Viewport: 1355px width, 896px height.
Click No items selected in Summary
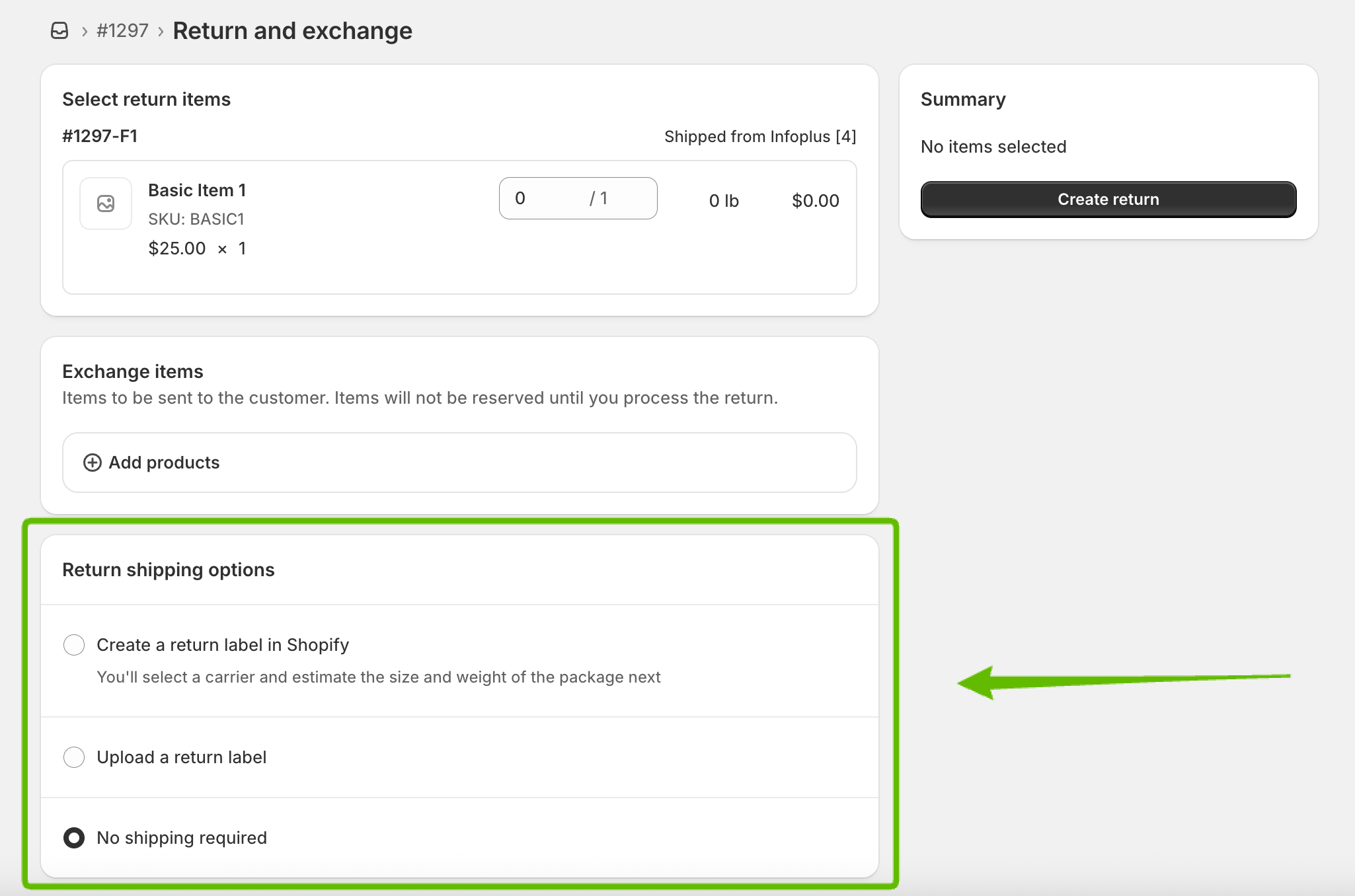(x=993, y=147)
